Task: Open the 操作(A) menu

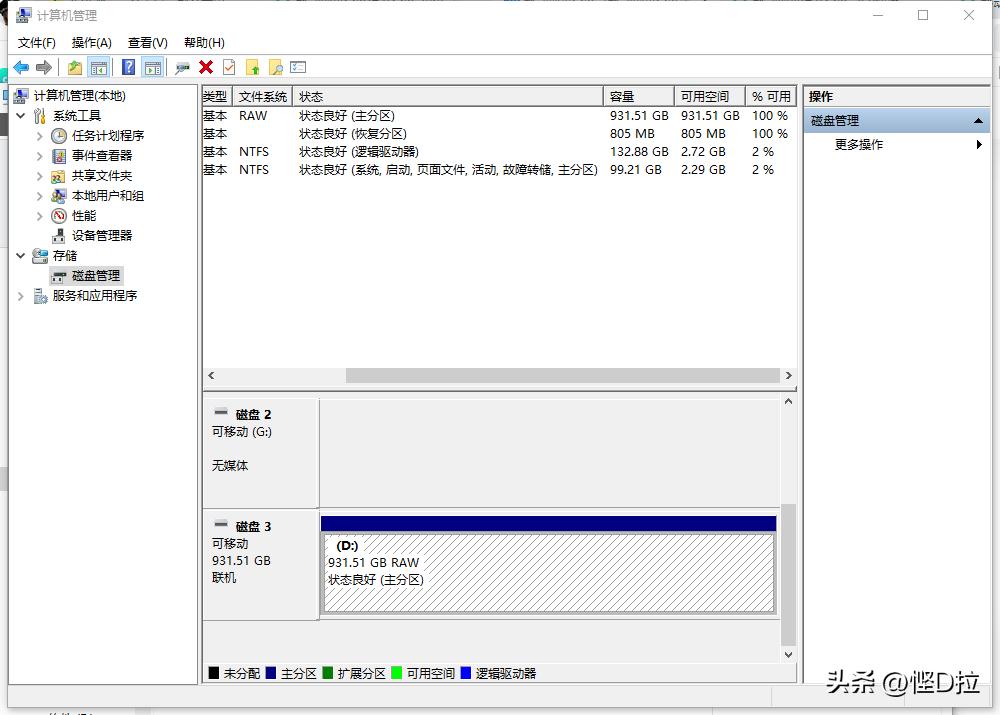Action: point(91,42)
